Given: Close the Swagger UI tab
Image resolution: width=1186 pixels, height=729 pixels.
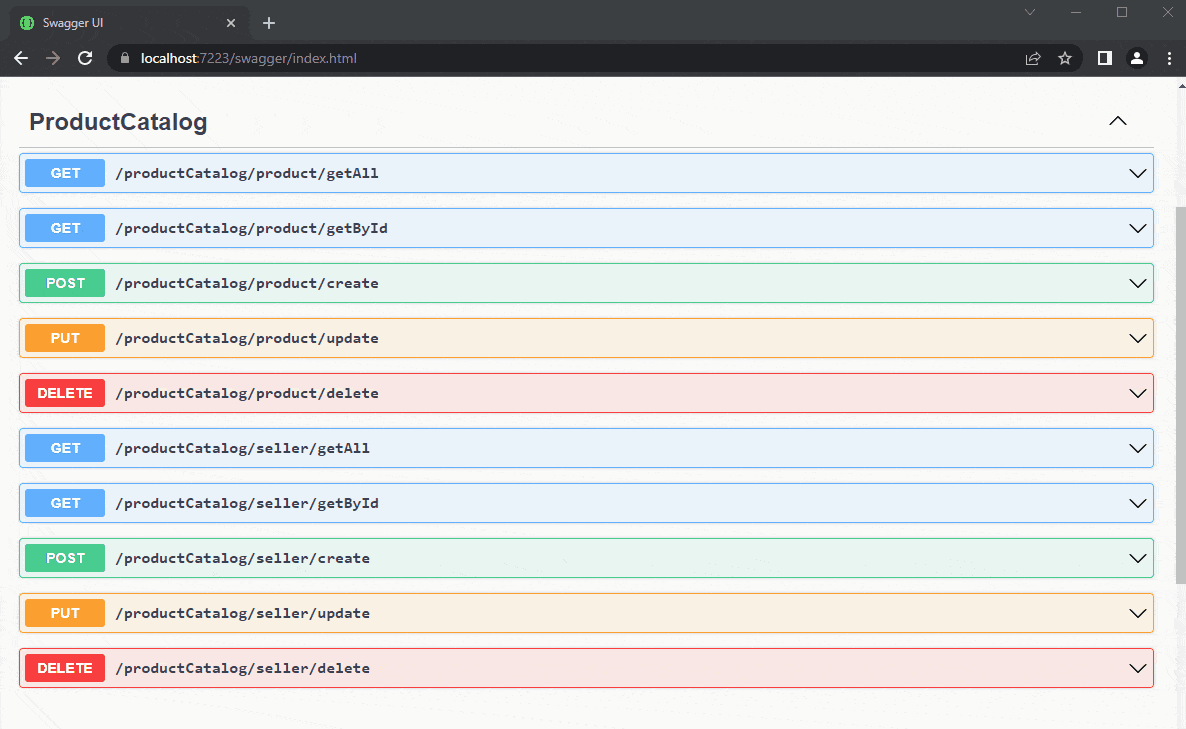Looking at the screenshot, I should click(231, 23).
